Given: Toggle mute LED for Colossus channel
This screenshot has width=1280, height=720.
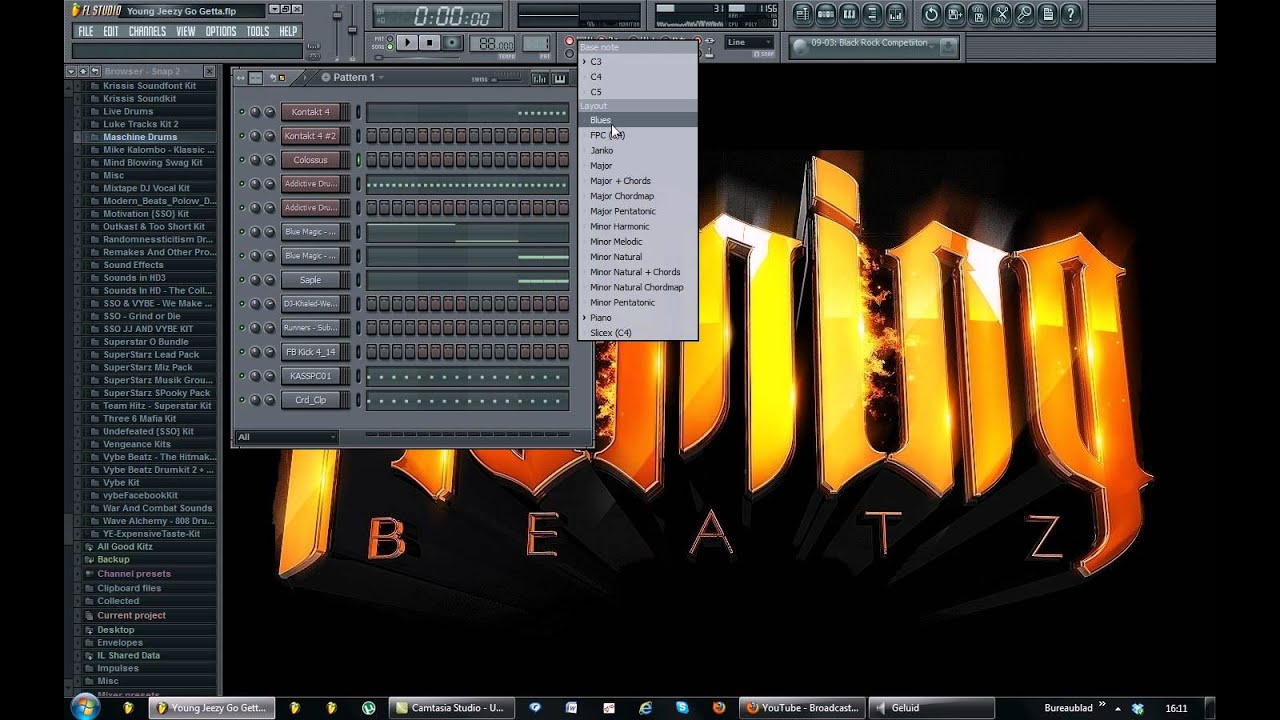Looking at the screenshot, I should [x=241, y=160].
